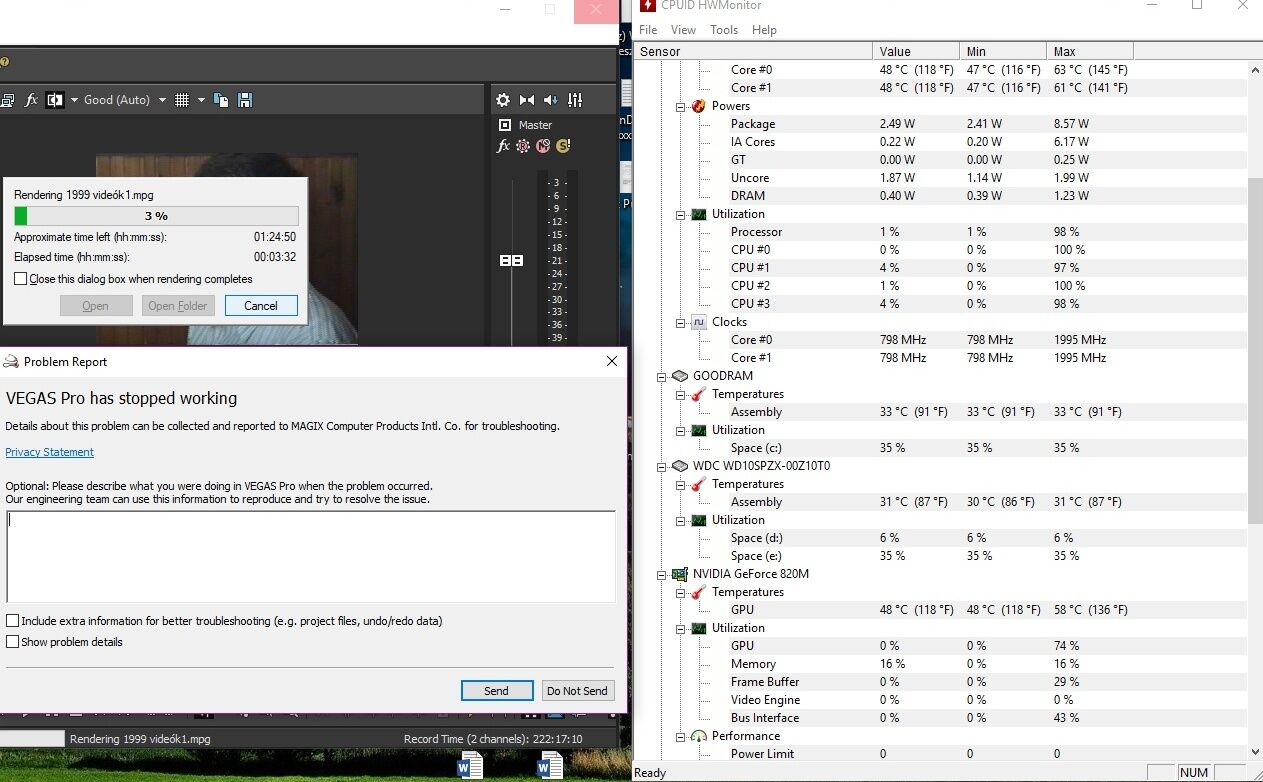Copy snapshot to clipboard icon
The image size is (1263, 782).
click(x=221, y=100)
